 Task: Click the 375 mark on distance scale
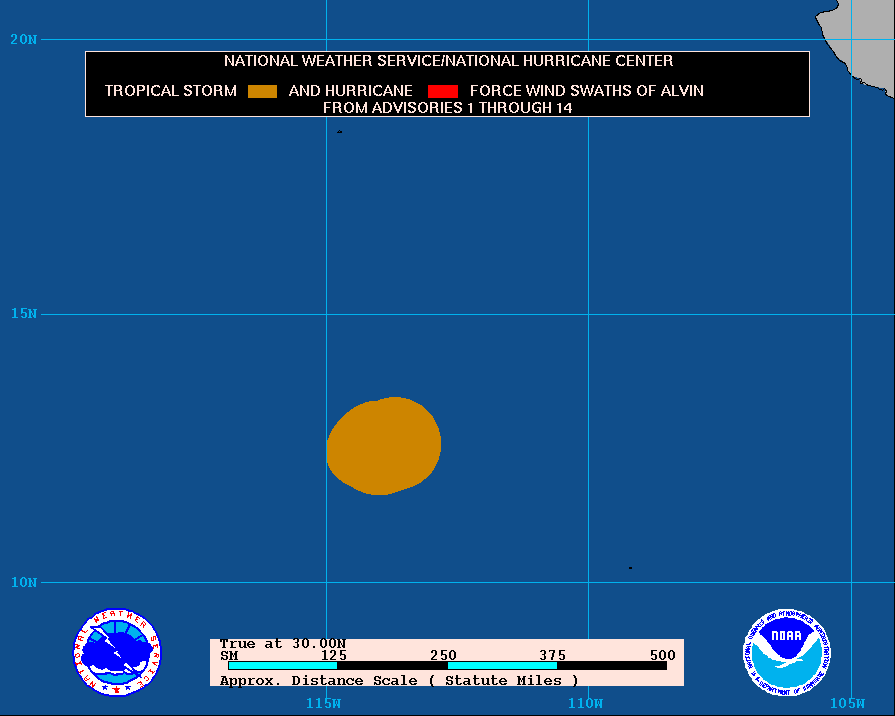tap(553, 655)
